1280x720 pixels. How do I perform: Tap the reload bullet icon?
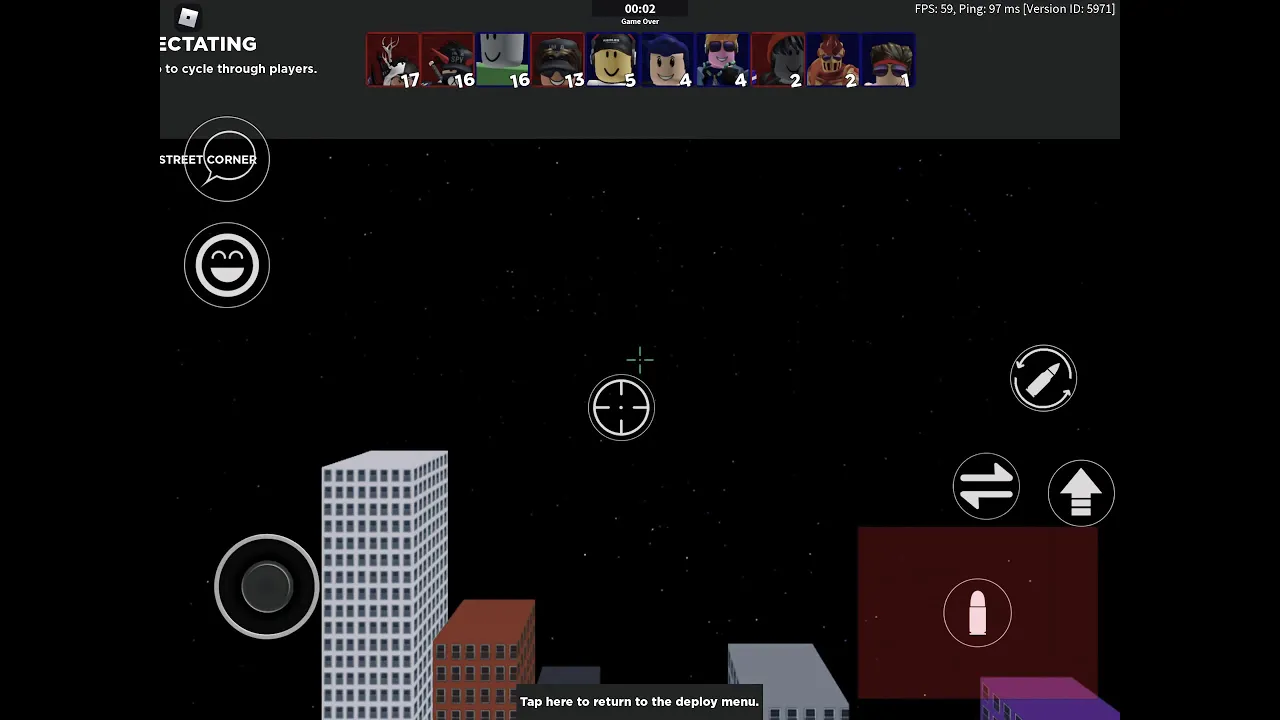tap(1043, 378)
